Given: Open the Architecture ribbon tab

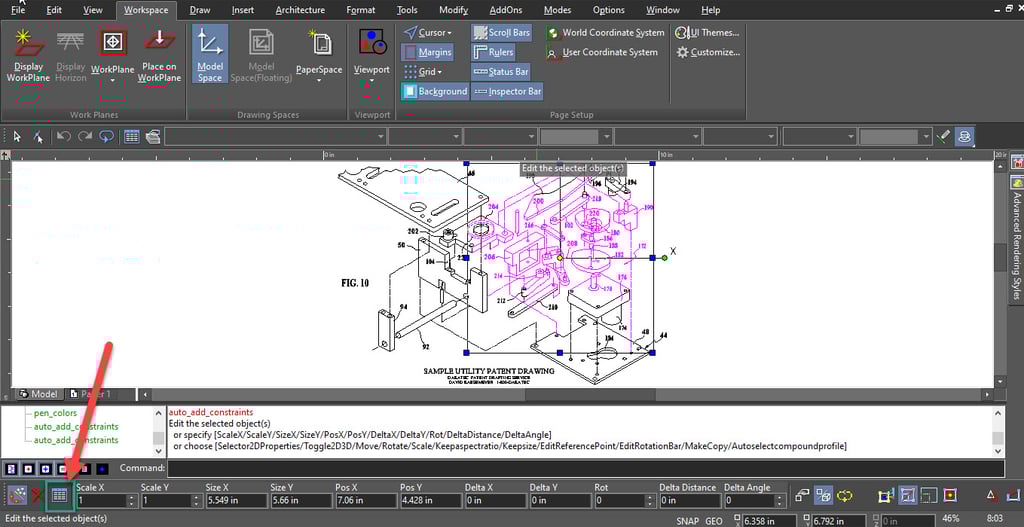Looking at the screenshot, I should [x=300, y=10].
